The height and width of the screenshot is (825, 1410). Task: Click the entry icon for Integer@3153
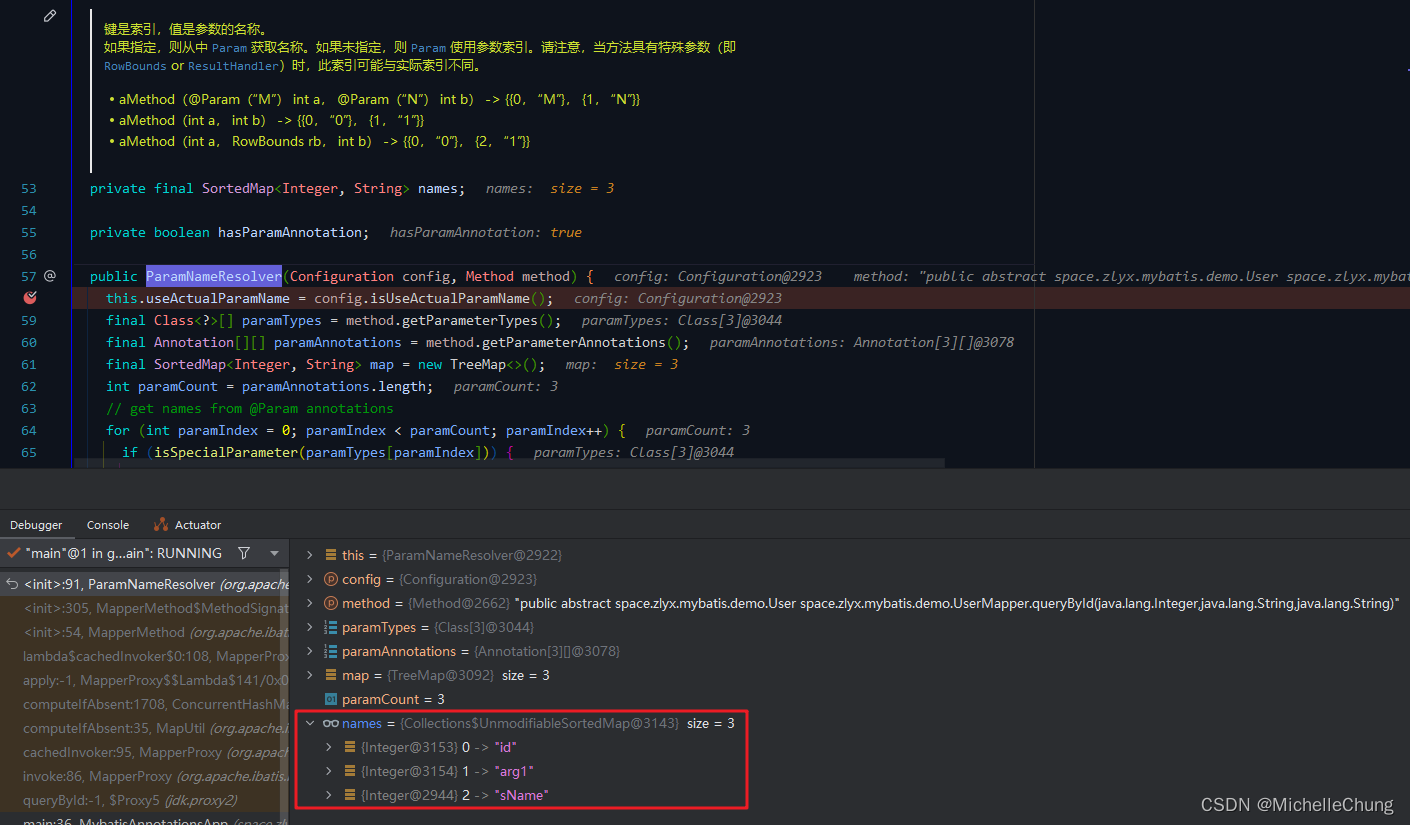point(350,747)
